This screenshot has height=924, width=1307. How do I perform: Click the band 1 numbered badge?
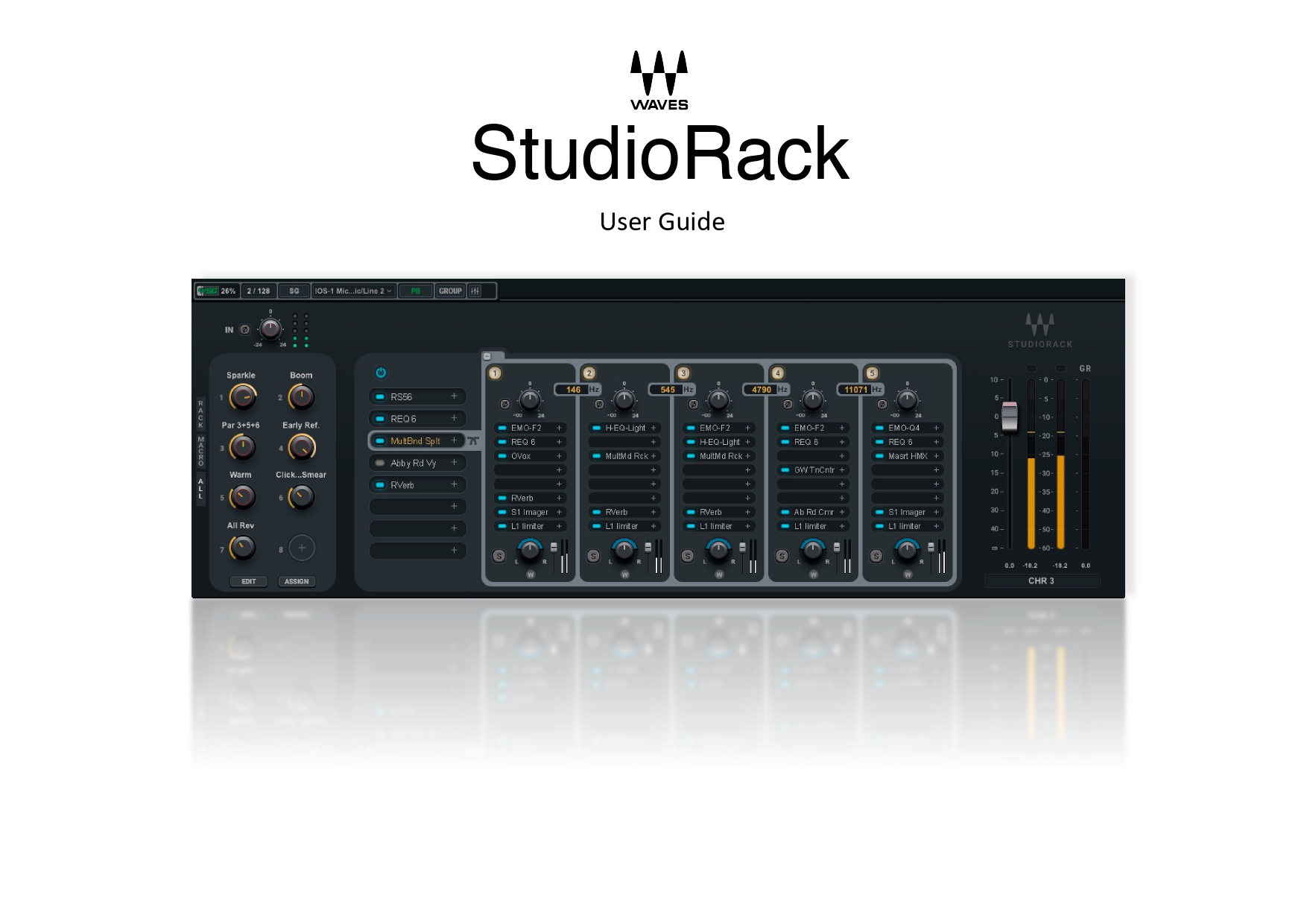click(495, 373)
